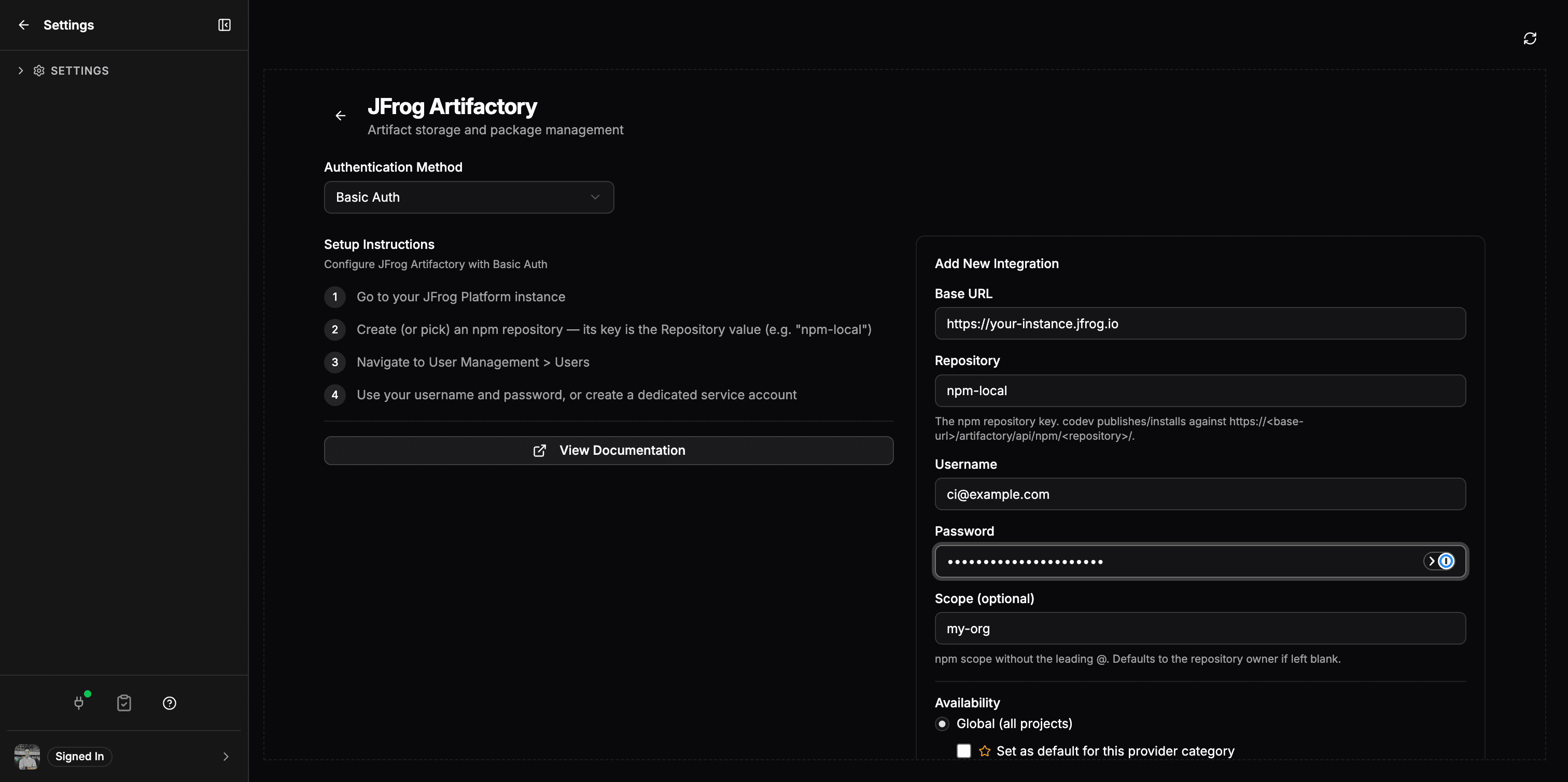Focus the Scope (optional) input field
The image size is (1568, 782).
[1200, 628]
